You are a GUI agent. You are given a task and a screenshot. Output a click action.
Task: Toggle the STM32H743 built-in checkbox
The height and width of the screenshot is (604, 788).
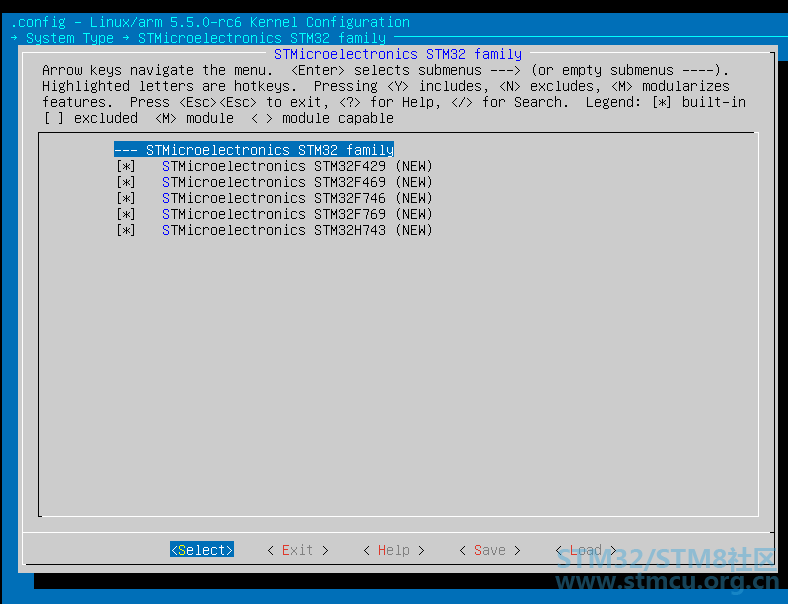[x=126, y=231]
